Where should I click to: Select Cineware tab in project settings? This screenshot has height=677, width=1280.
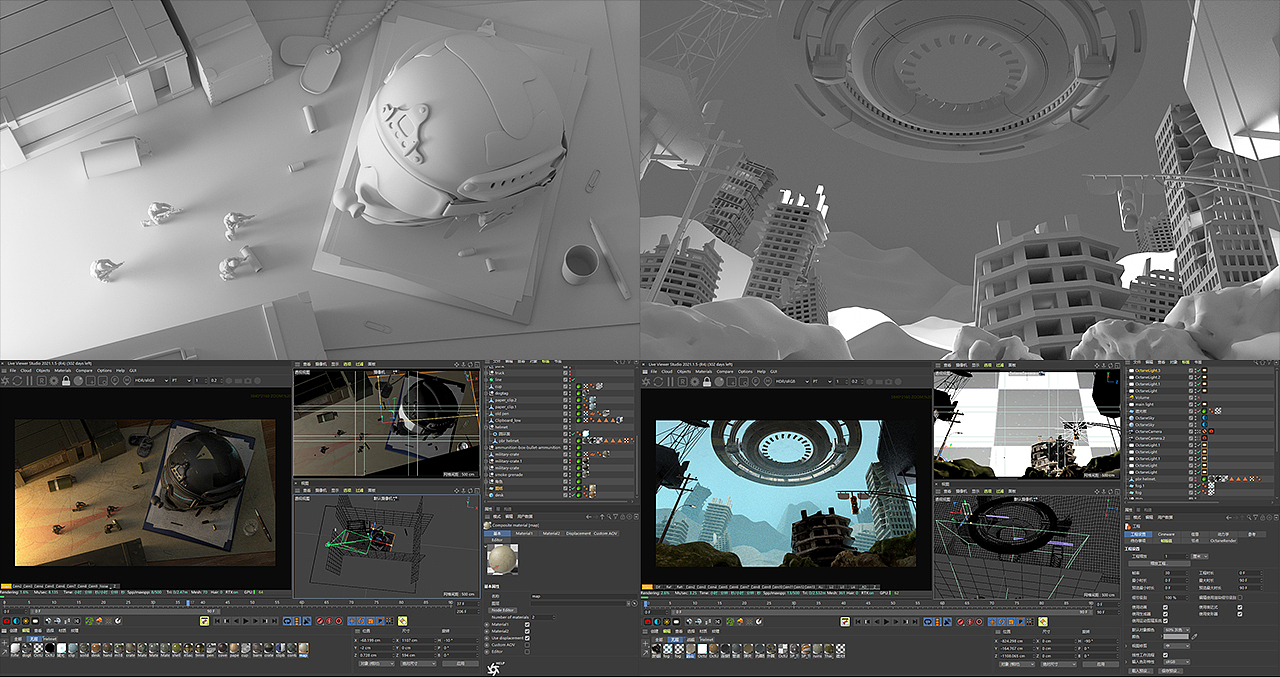pos(1167,535)
